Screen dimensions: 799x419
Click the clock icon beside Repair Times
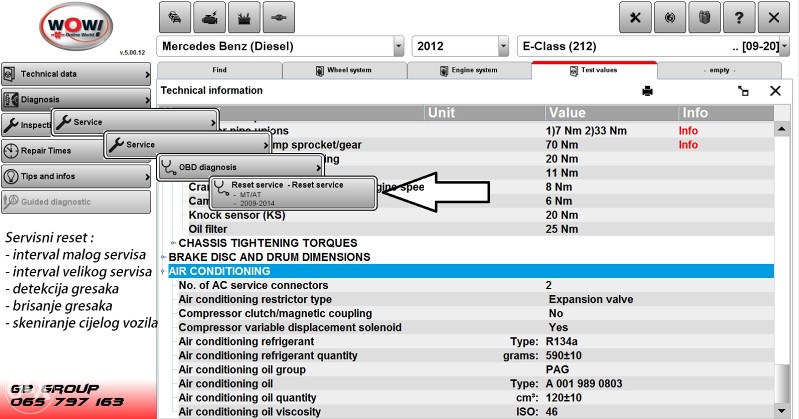click(11, 151)
